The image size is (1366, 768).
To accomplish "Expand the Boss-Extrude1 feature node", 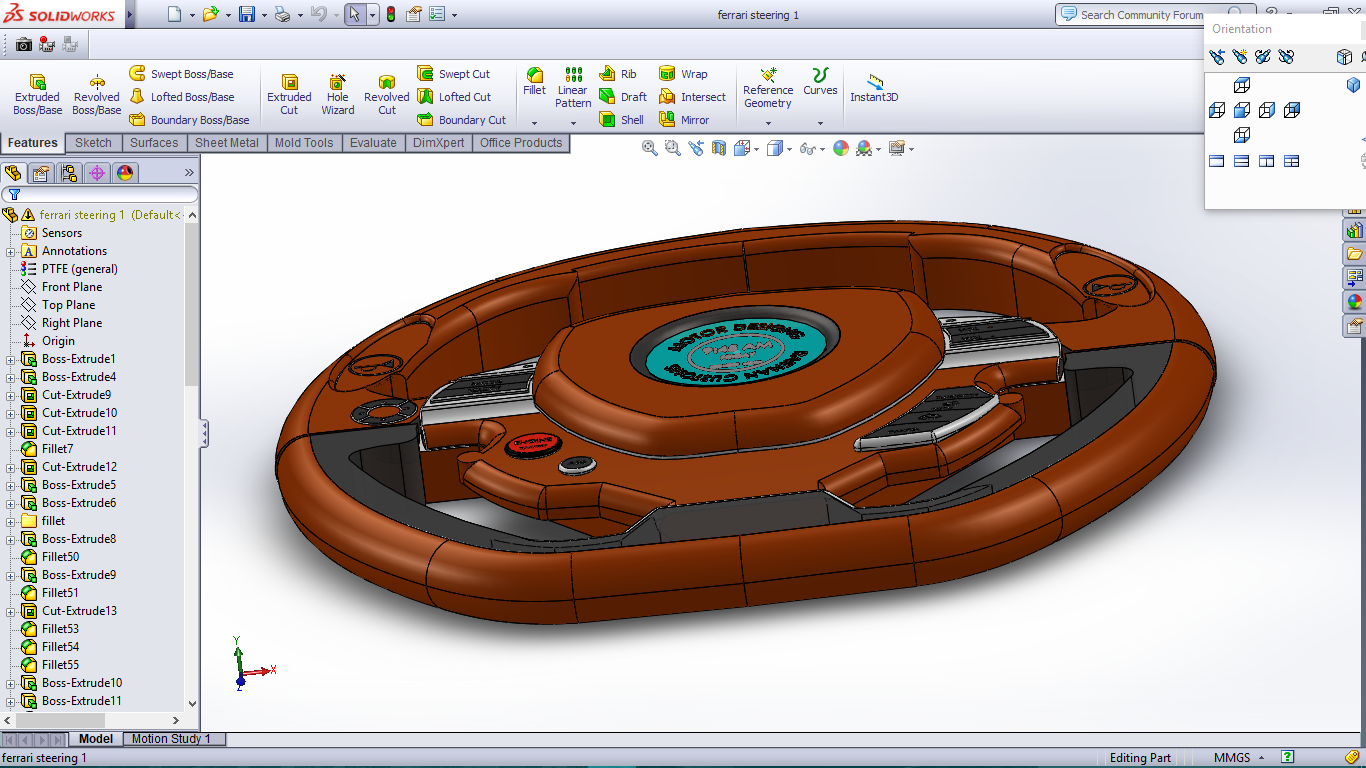I will pos(11,359).
